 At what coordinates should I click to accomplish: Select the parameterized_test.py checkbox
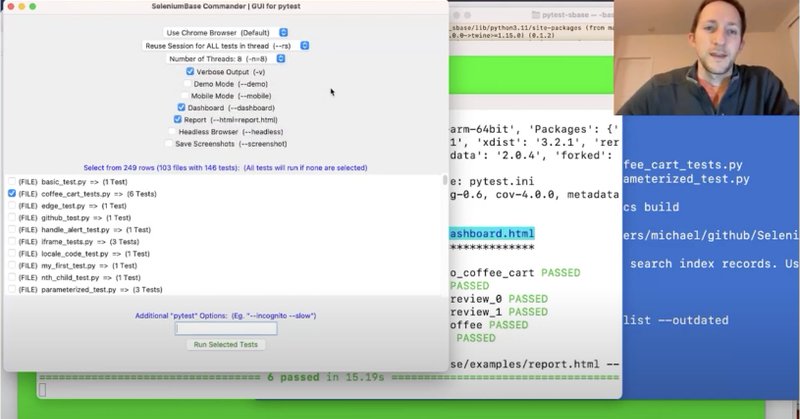pos(12,289)
